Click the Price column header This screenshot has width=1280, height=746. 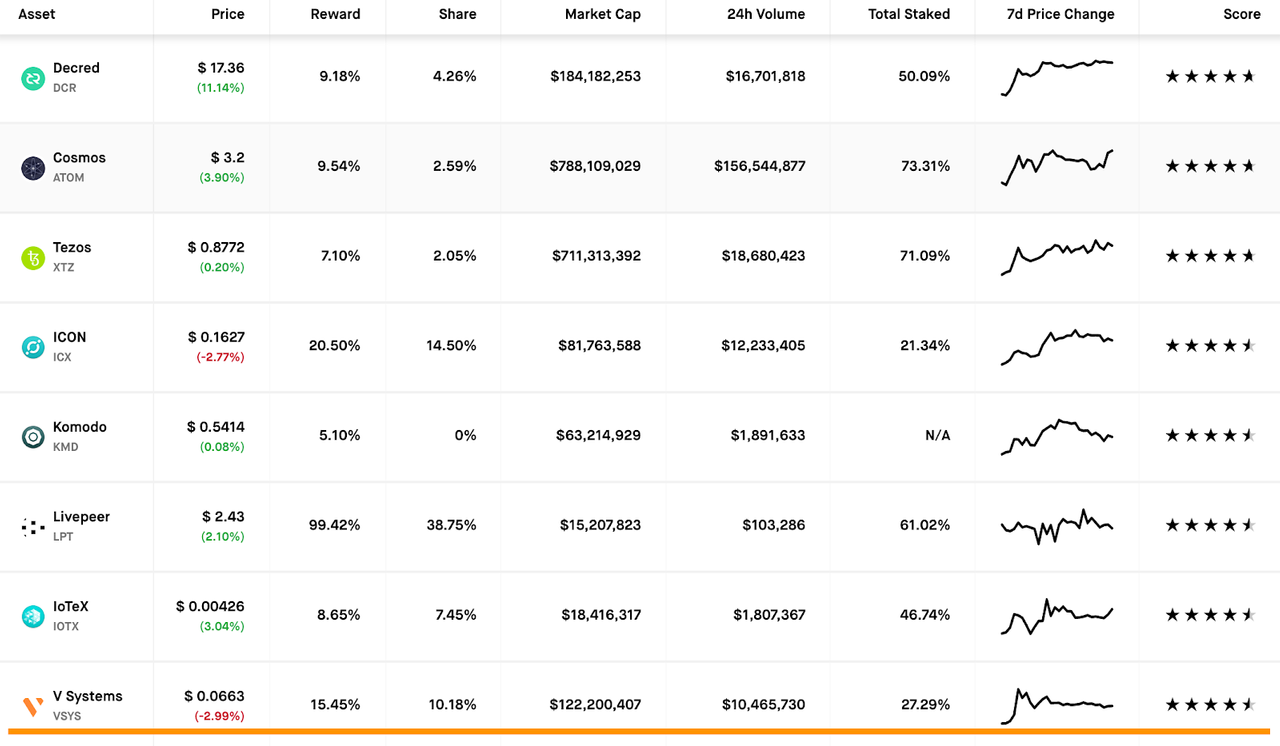pos(227,15)
